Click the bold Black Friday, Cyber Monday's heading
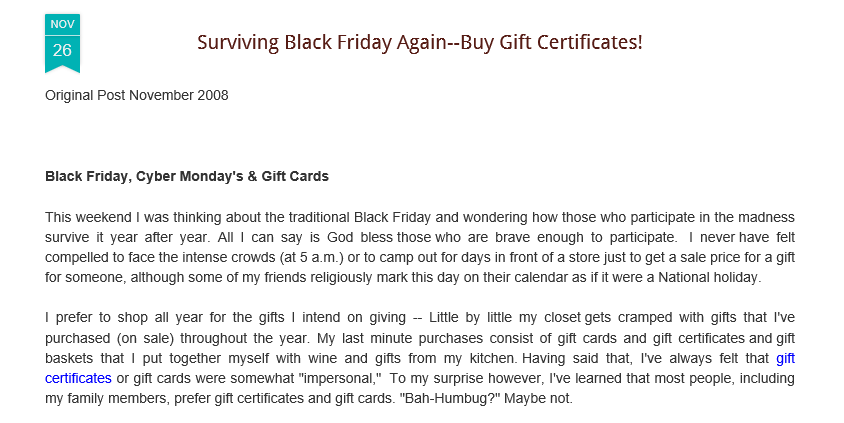Viewport: 844px width, 423px height. (x=187, y=177)
